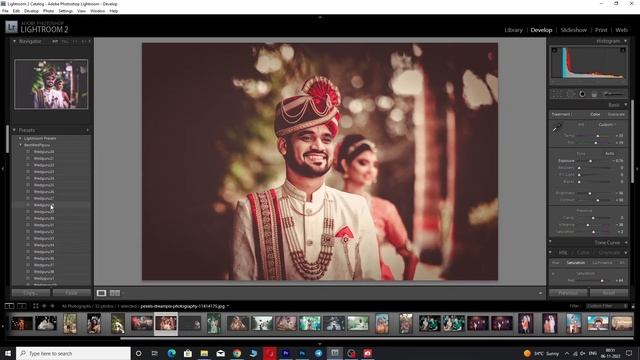Open Cortana circle on taskbar
640x360 pixels.
click(138, 353)
